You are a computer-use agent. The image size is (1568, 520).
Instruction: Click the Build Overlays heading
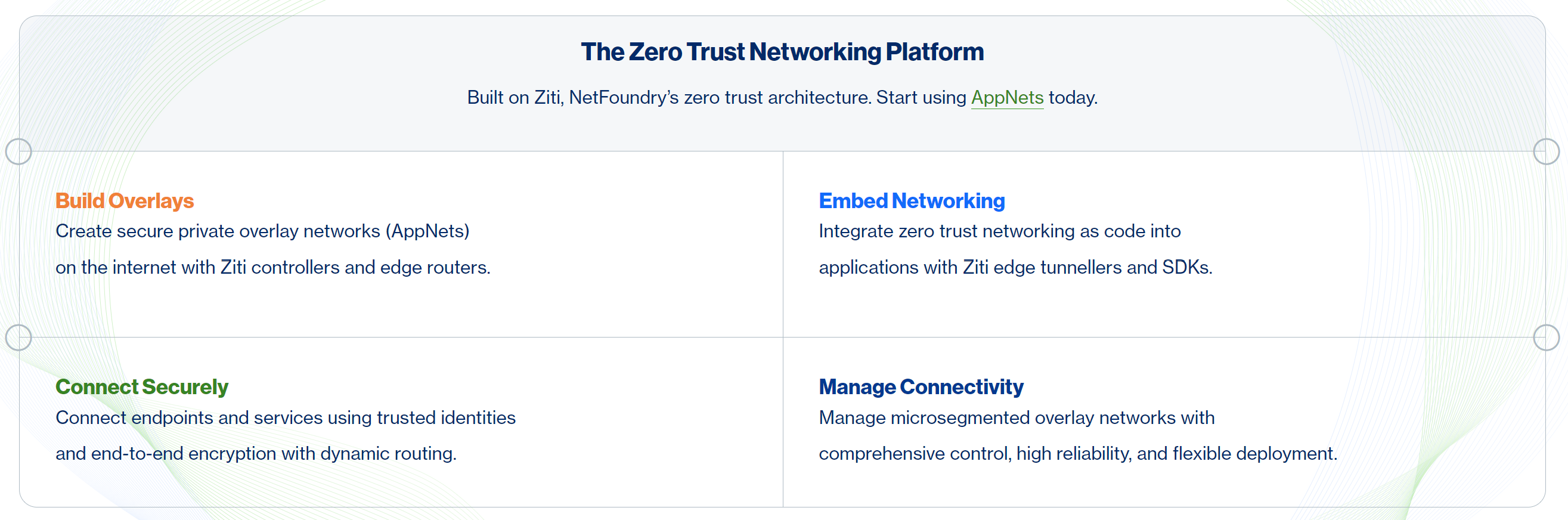pos(125,201)
